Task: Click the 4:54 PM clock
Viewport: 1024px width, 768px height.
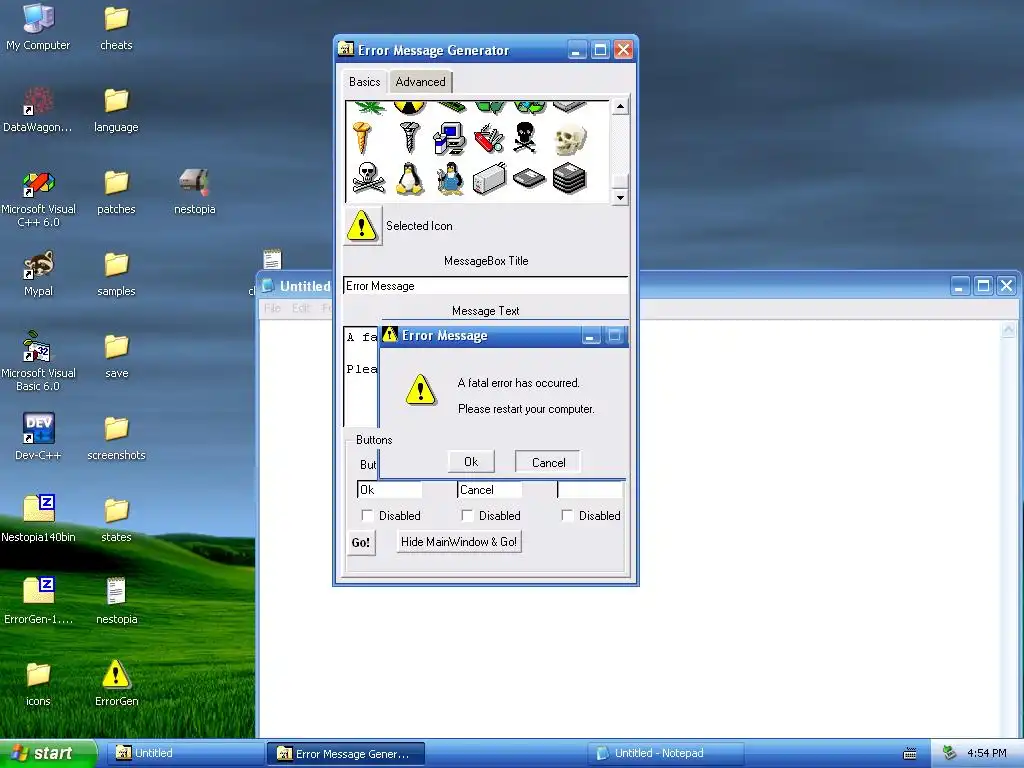Action: (987, 753)
